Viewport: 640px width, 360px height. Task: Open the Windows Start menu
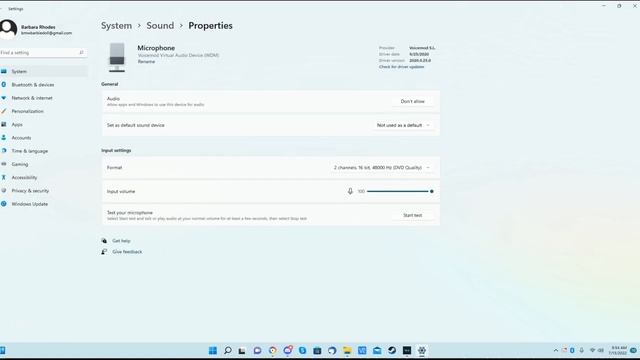[213, 350]
